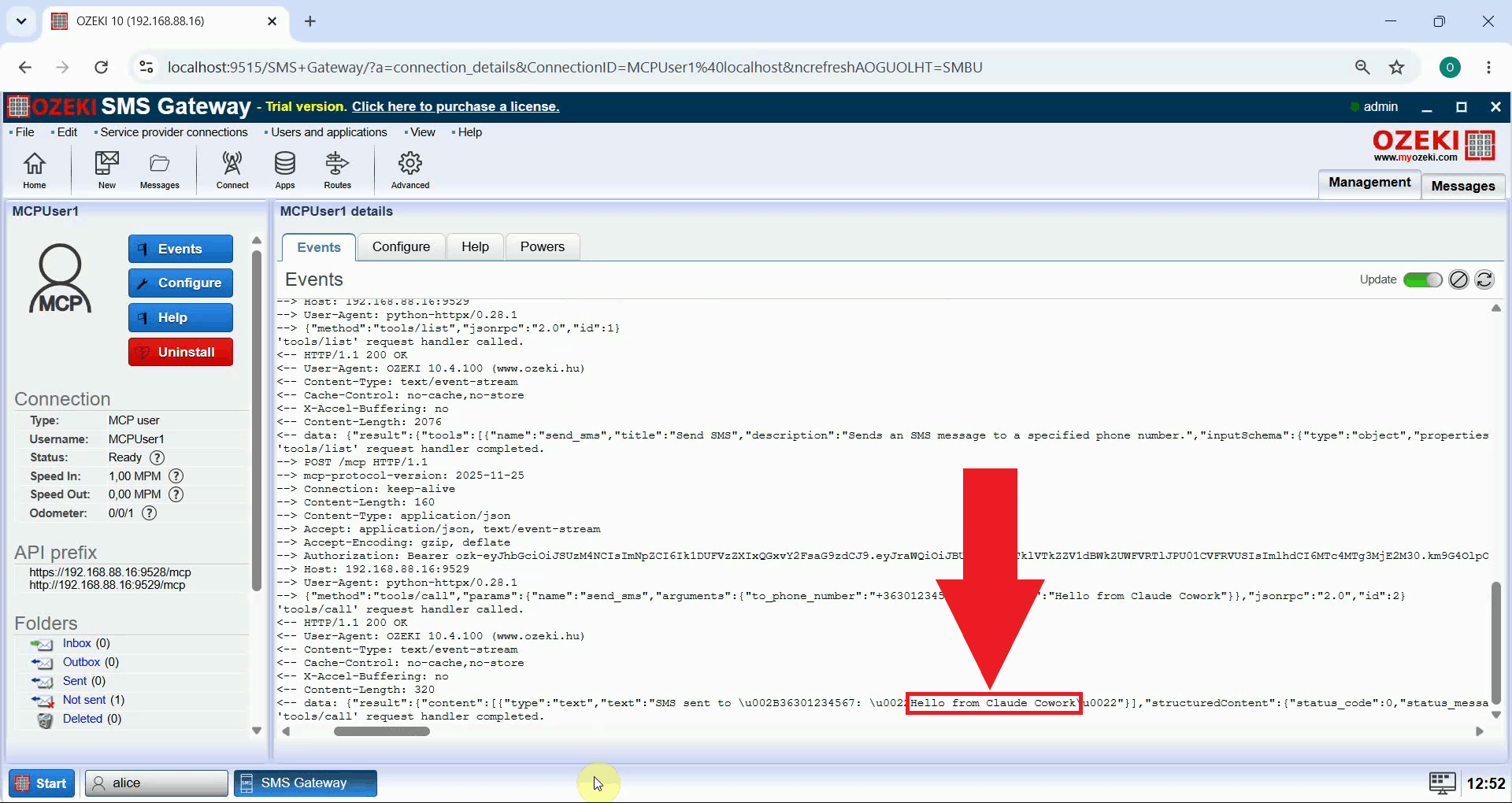1512x803 pixels.
Task: Click the blue Events sidebar button
Action: [x=180, y=249]
